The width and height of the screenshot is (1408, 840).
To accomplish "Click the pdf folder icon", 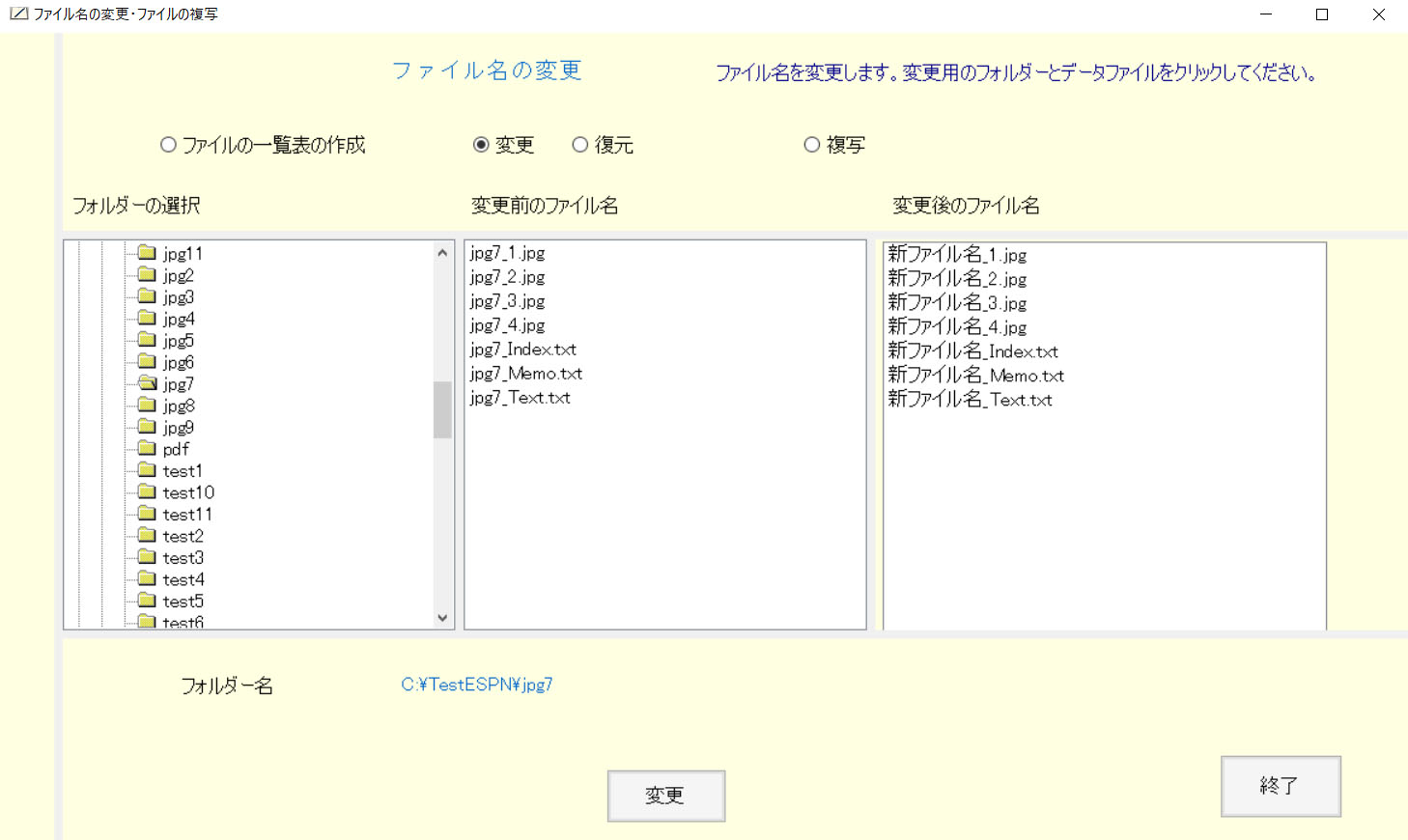I will tap(147, 449).
